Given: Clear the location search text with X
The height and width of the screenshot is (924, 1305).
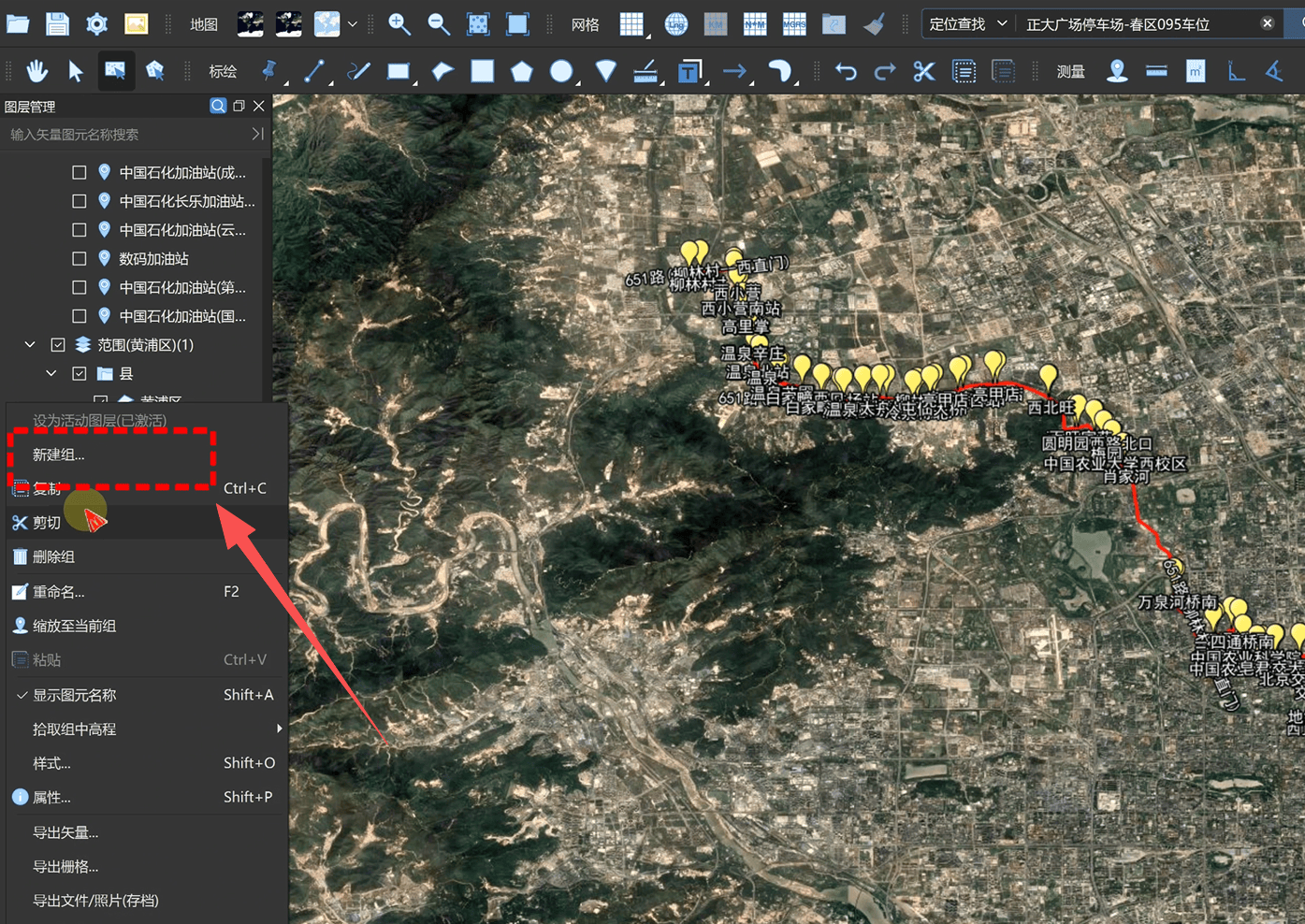Looking at the screenshot, I should pyautogui.click(x=1268, y=23).
